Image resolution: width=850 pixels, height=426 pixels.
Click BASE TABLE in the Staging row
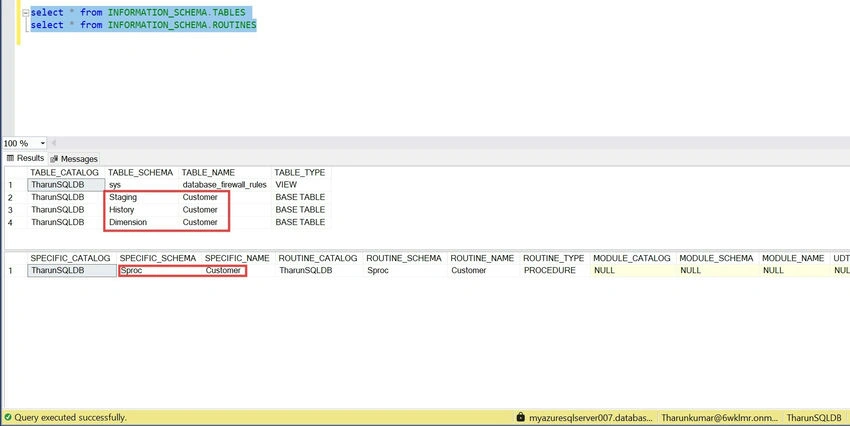click(x=300, y=197)
